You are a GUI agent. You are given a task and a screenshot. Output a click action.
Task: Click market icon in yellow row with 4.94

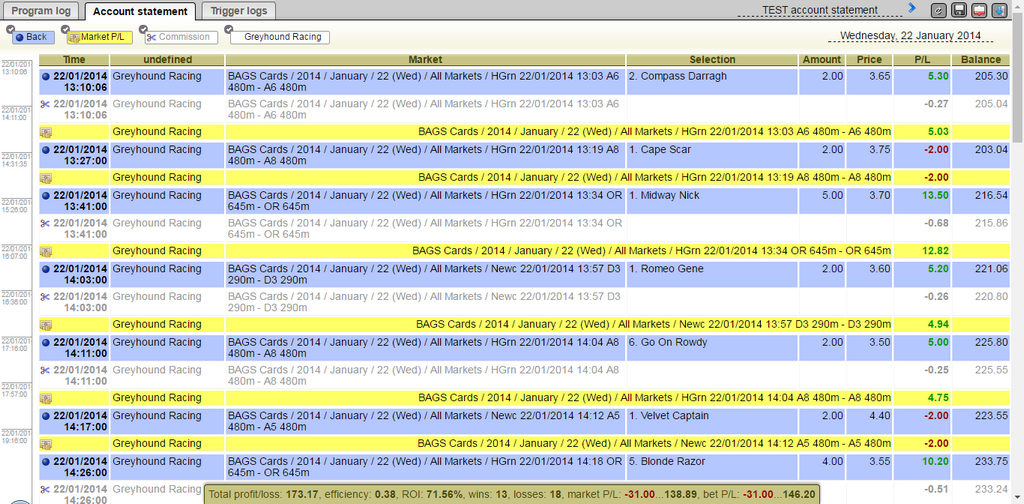46,324
